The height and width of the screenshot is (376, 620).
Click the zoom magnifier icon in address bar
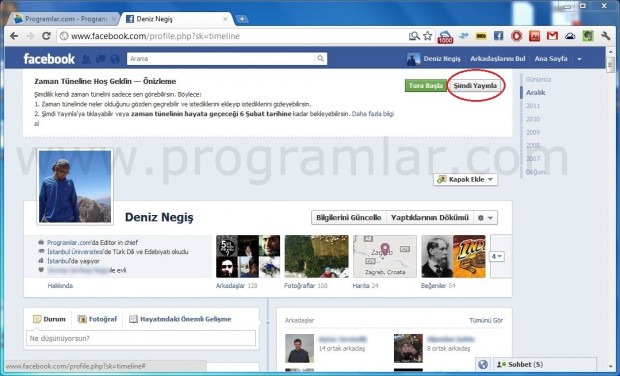414,36
